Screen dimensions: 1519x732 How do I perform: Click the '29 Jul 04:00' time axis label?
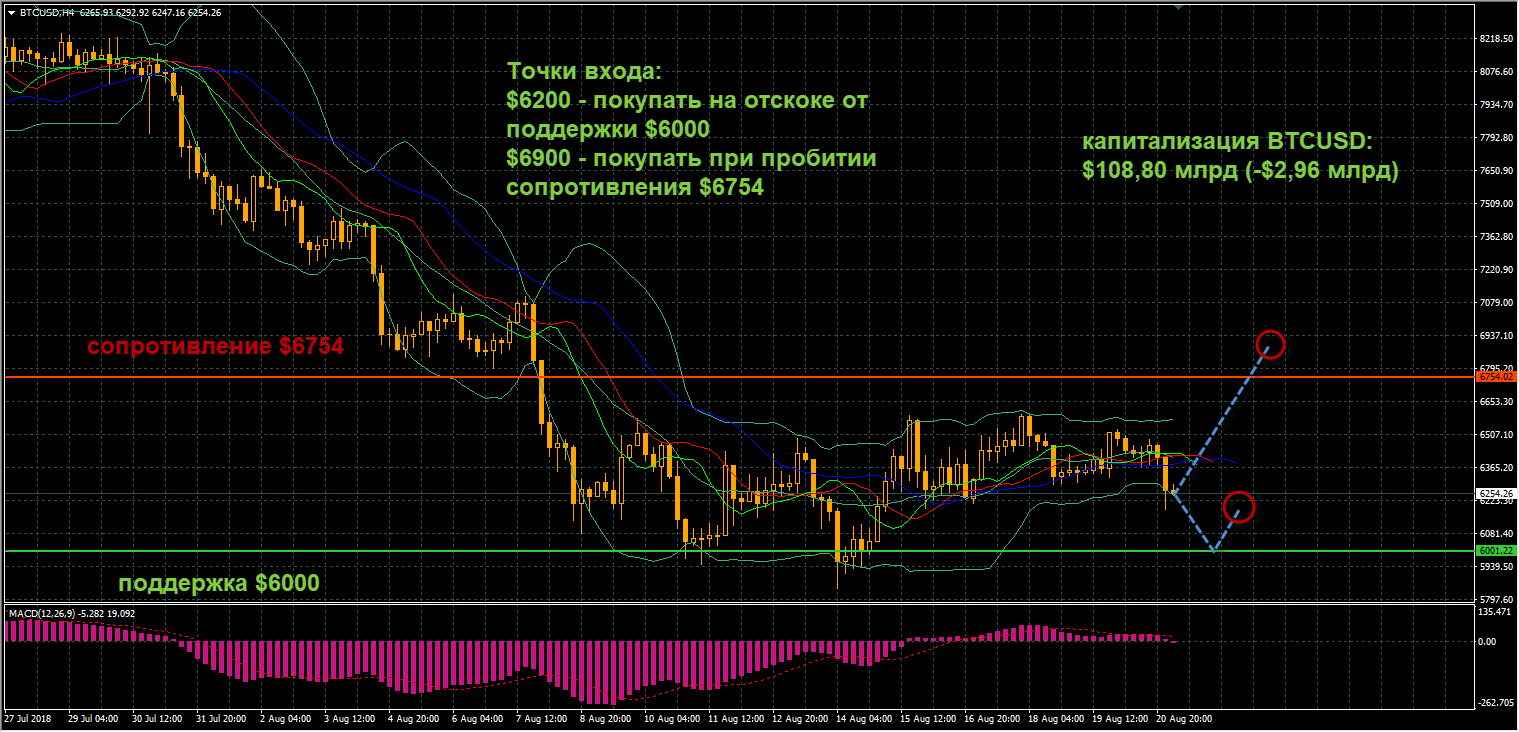click(93, 719)
